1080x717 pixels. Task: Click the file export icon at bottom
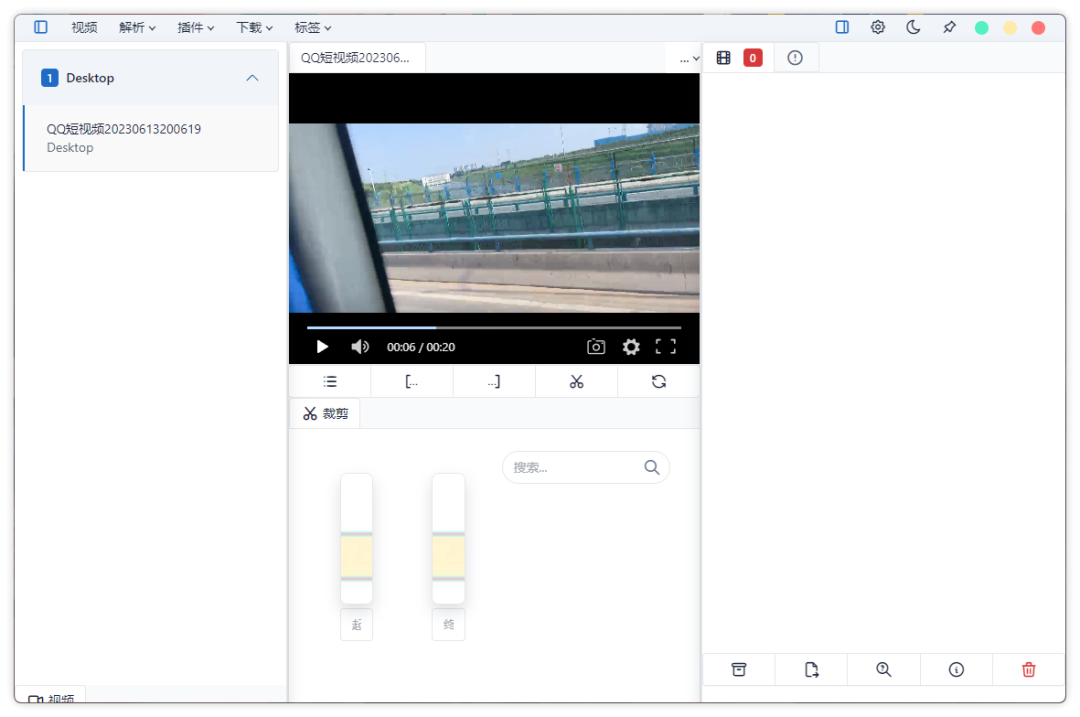pyautogui.click(x=812, y=670)
